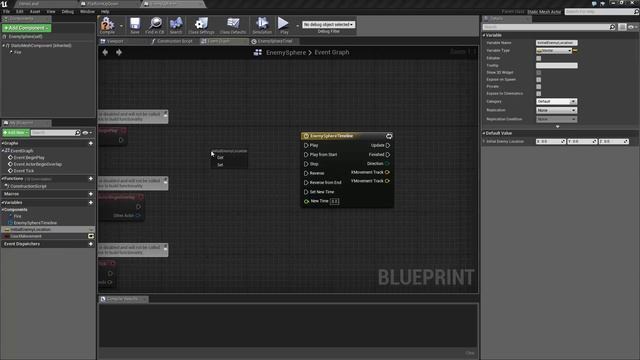Add a new variable with plus icon

point(91,202)
